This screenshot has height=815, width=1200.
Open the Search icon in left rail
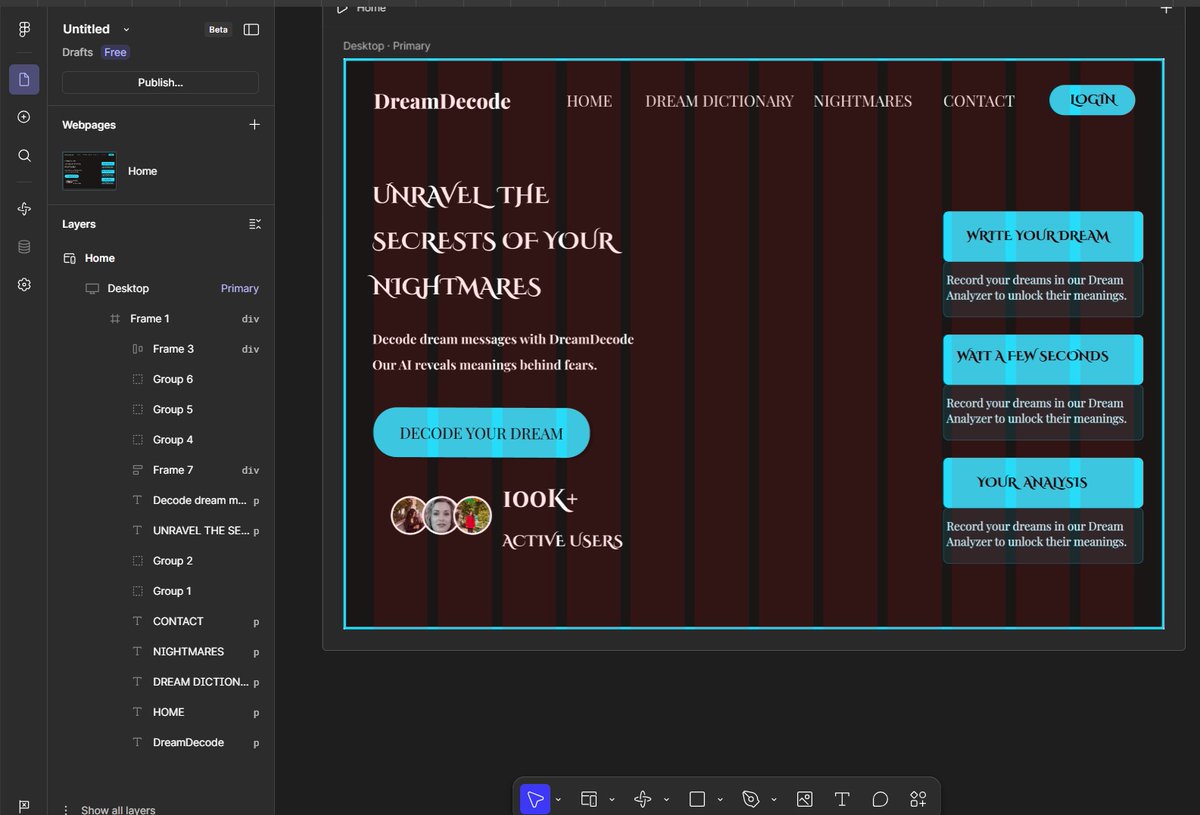24,155
